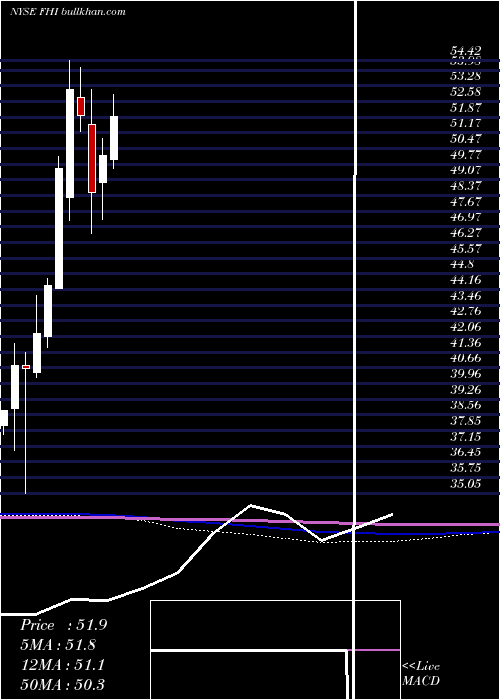Click the 50MA : 50.3 readout
The height and width of the screenshot is (700, 500).
pos(62,684)
